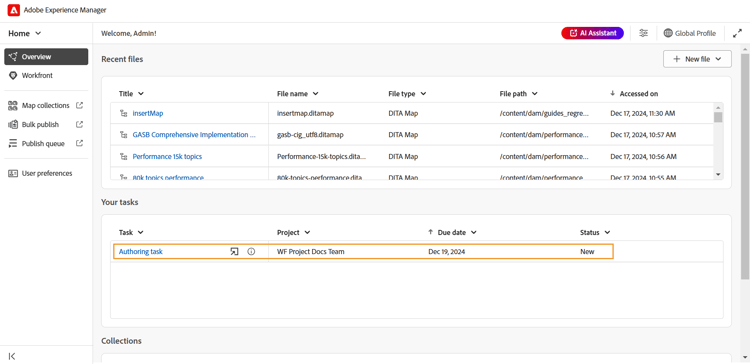The height and width of the screenshot is (364, 750).
Task: Open the Global Profile selector
Action: 690,33
